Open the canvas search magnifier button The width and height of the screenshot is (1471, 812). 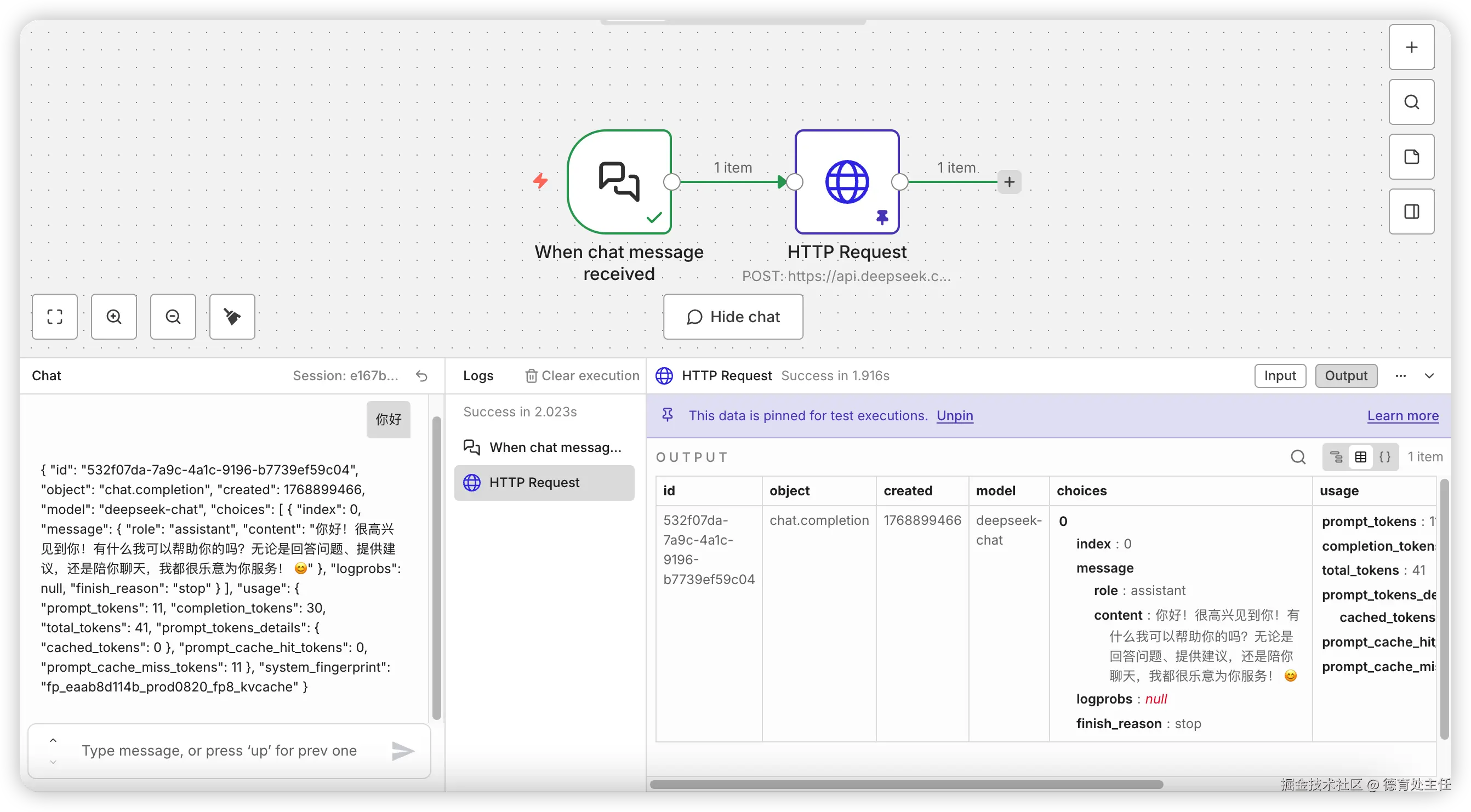coord(1411,102)
